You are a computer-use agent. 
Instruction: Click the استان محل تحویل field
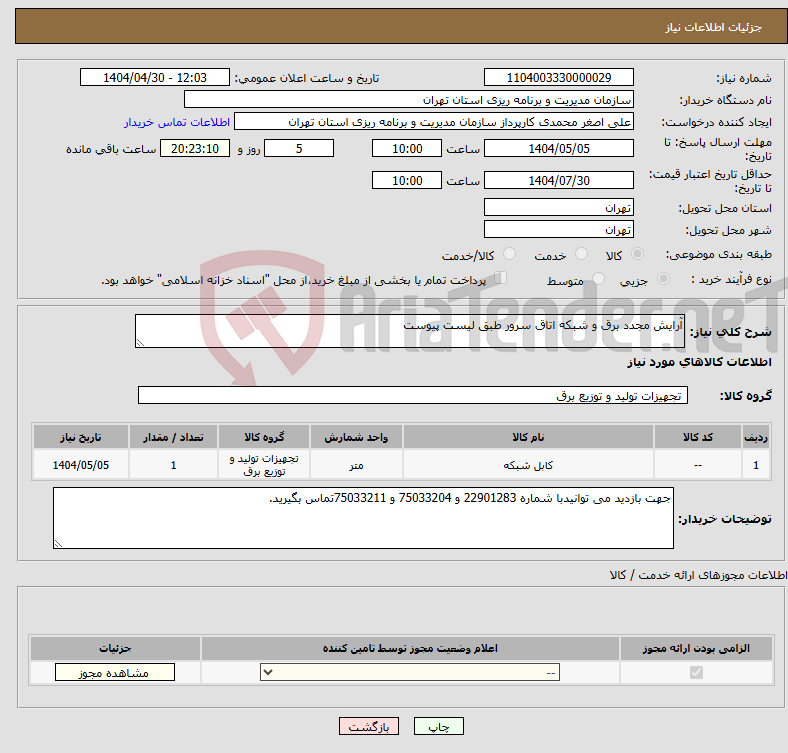pyautogui.click(x=558, y=208)
